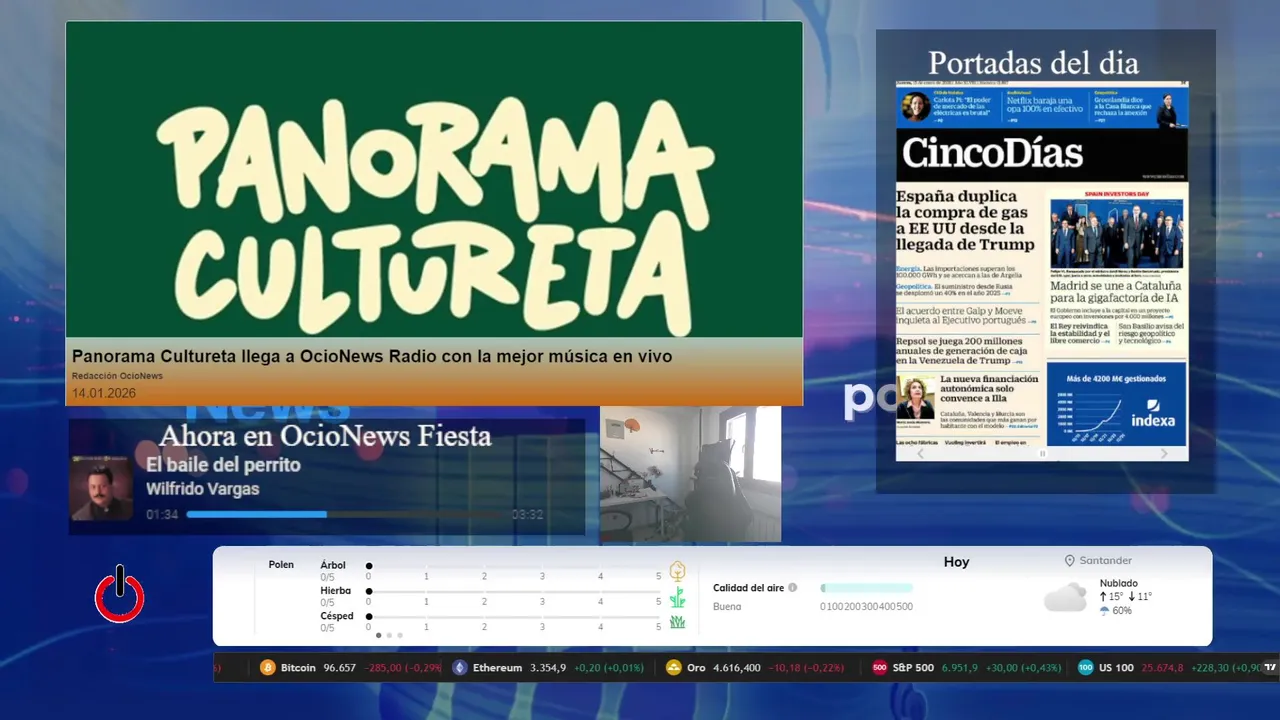The image size is (1280, 720).
Task: Click the 'Ahora en OcioNews Fiesta' heading
Action: (325, 436)
